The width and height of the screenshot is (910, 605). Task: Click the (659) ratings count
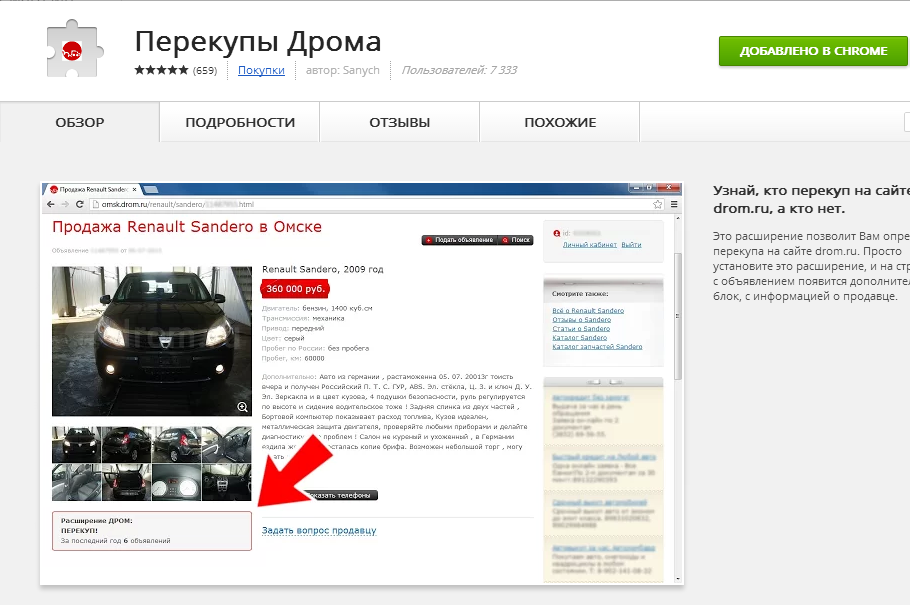click(x=205, y=71)
